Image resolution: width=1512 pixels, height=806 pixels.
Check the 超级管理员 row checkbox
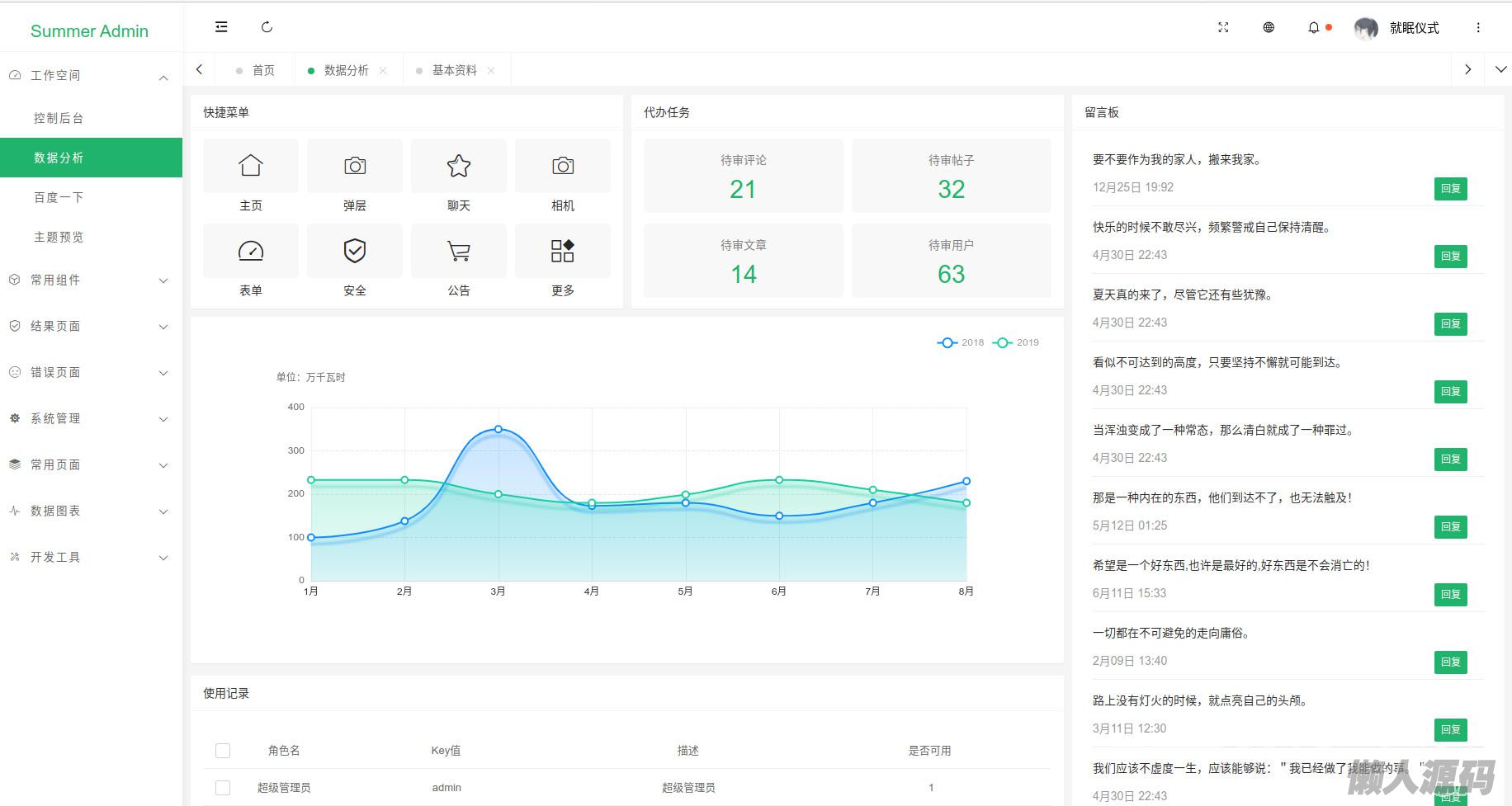pos(223,788)
